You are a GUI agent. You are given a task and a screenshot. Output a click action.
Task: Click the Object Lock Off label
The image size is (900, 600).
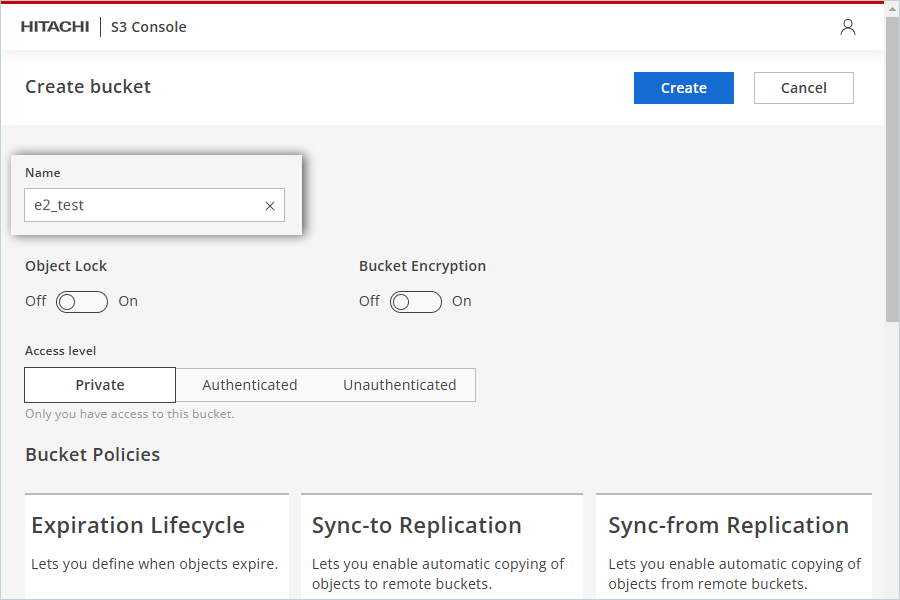click(36, 301)
